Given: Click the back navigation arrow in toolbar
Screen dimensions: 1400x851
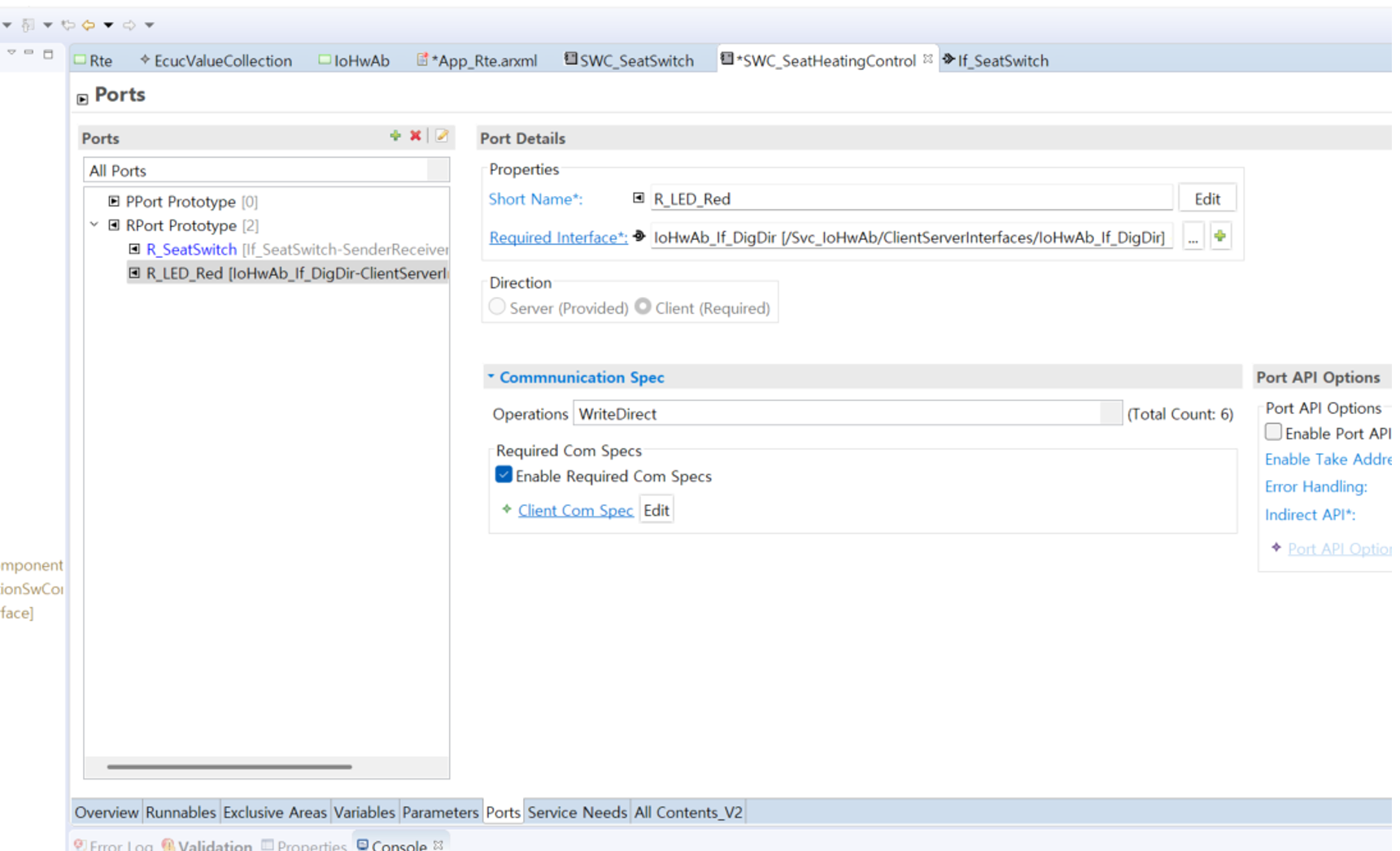Looking at the screenshot, I should pyautogui.click(x=88, y=25).
